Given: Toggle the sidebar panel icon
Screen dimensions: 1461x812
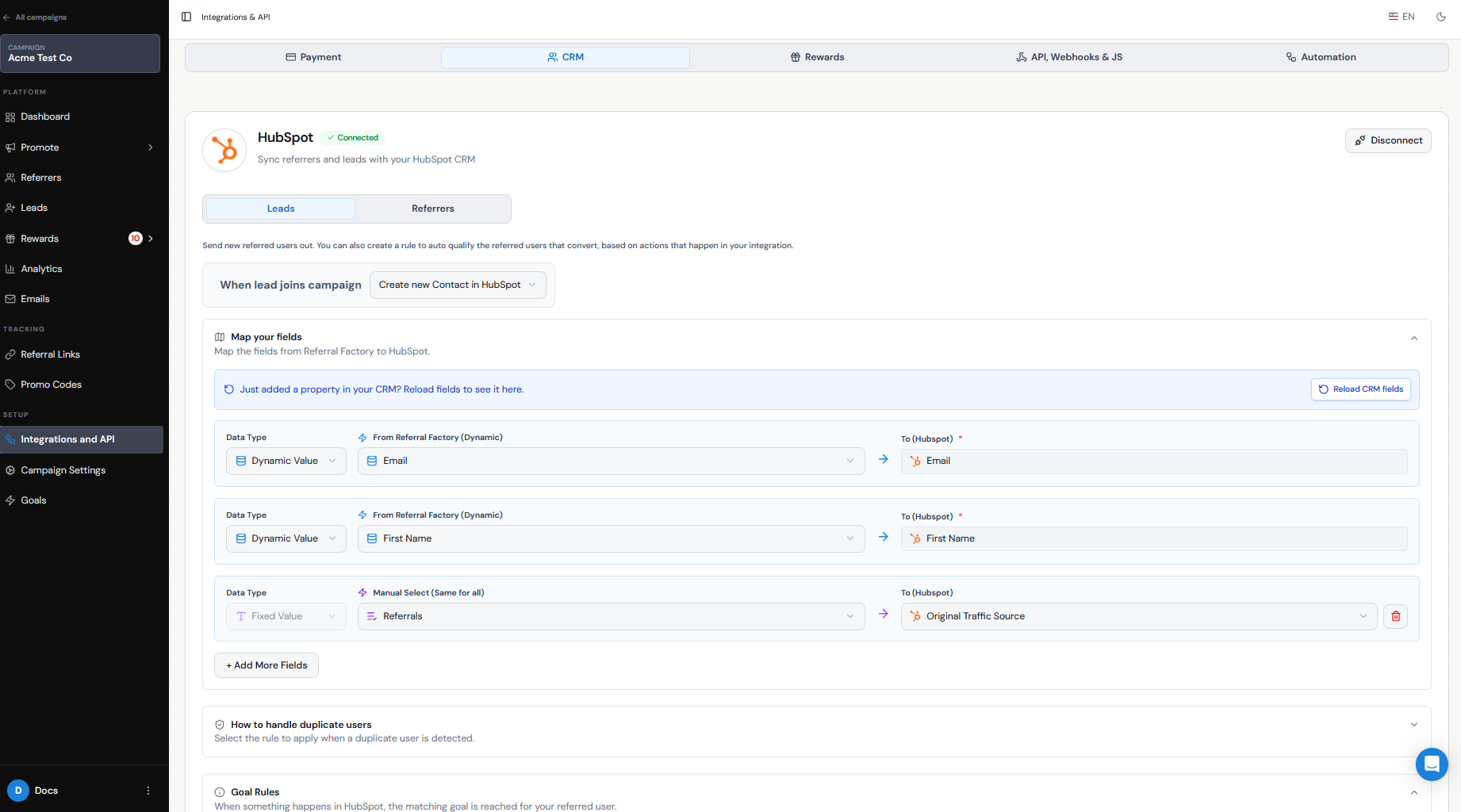Looking at the screenshot, I should [x=186, y=17].
